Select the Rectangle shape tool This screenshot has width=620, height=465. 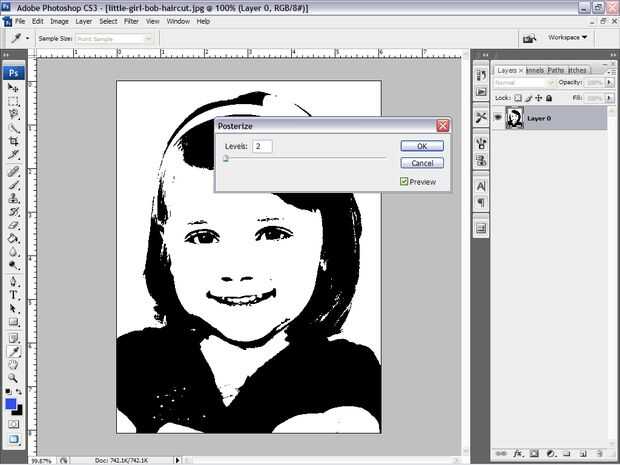pyautogui.click(x=13, y=322)
